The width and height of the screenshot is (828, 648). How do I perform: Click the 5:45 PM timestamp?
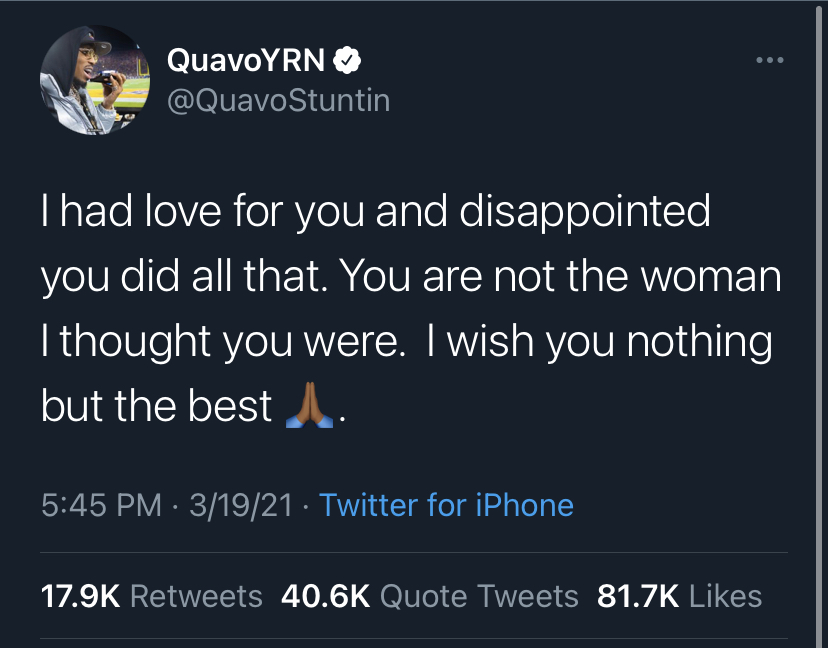click(101, 505)
